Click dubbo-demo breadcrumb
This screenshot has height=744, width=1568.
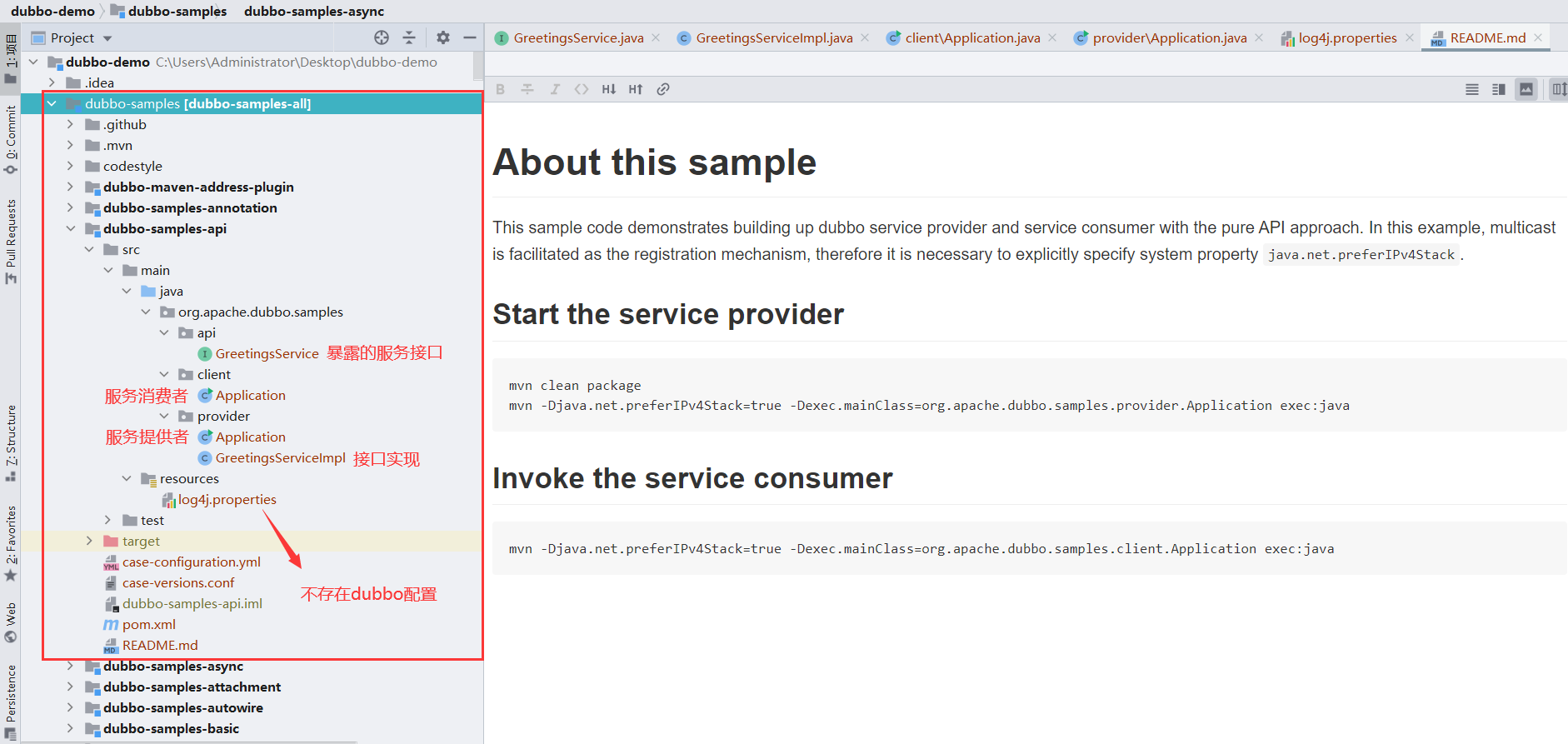click(52, 11)
